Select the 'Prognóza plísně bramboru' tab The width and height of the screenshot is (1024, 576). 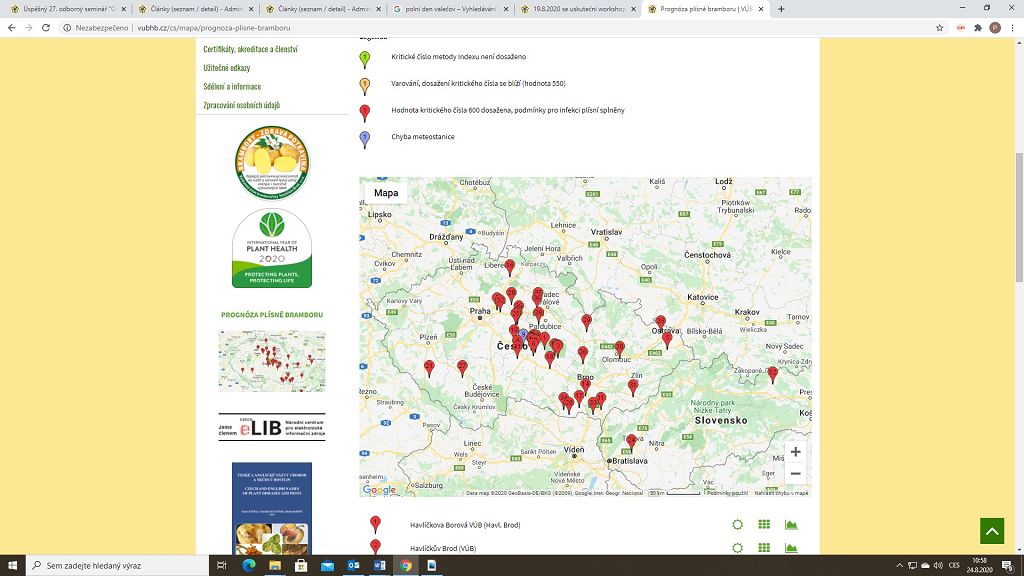705,9
